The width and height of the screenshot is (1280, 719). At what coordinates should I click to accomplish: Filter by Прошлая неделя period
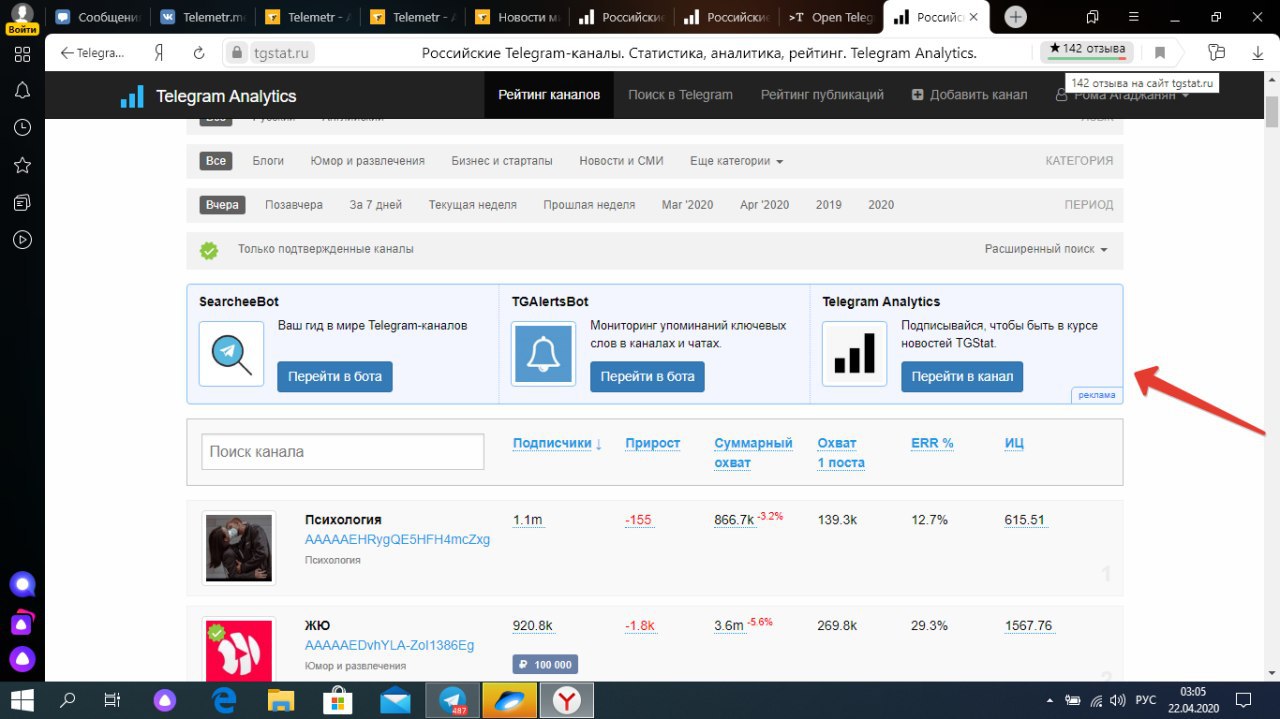[589, 204]
